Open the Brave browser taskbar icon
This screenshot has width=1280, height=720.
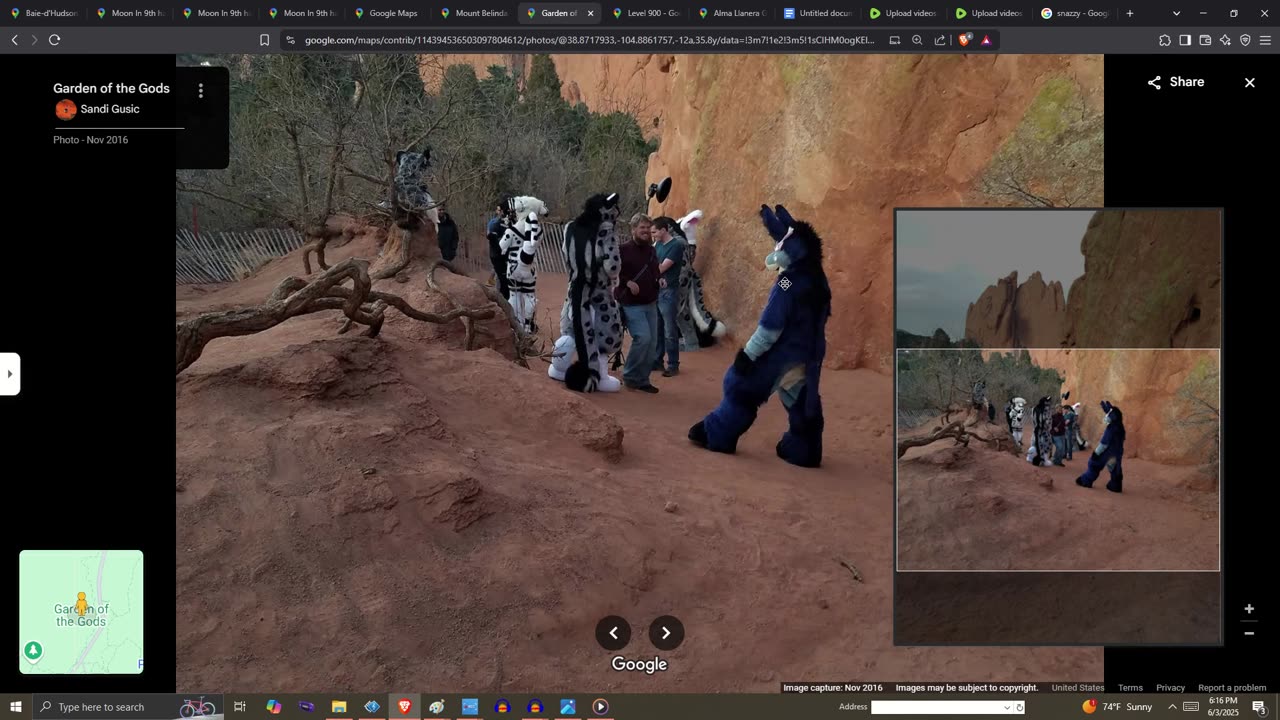(x=404, y=707)
